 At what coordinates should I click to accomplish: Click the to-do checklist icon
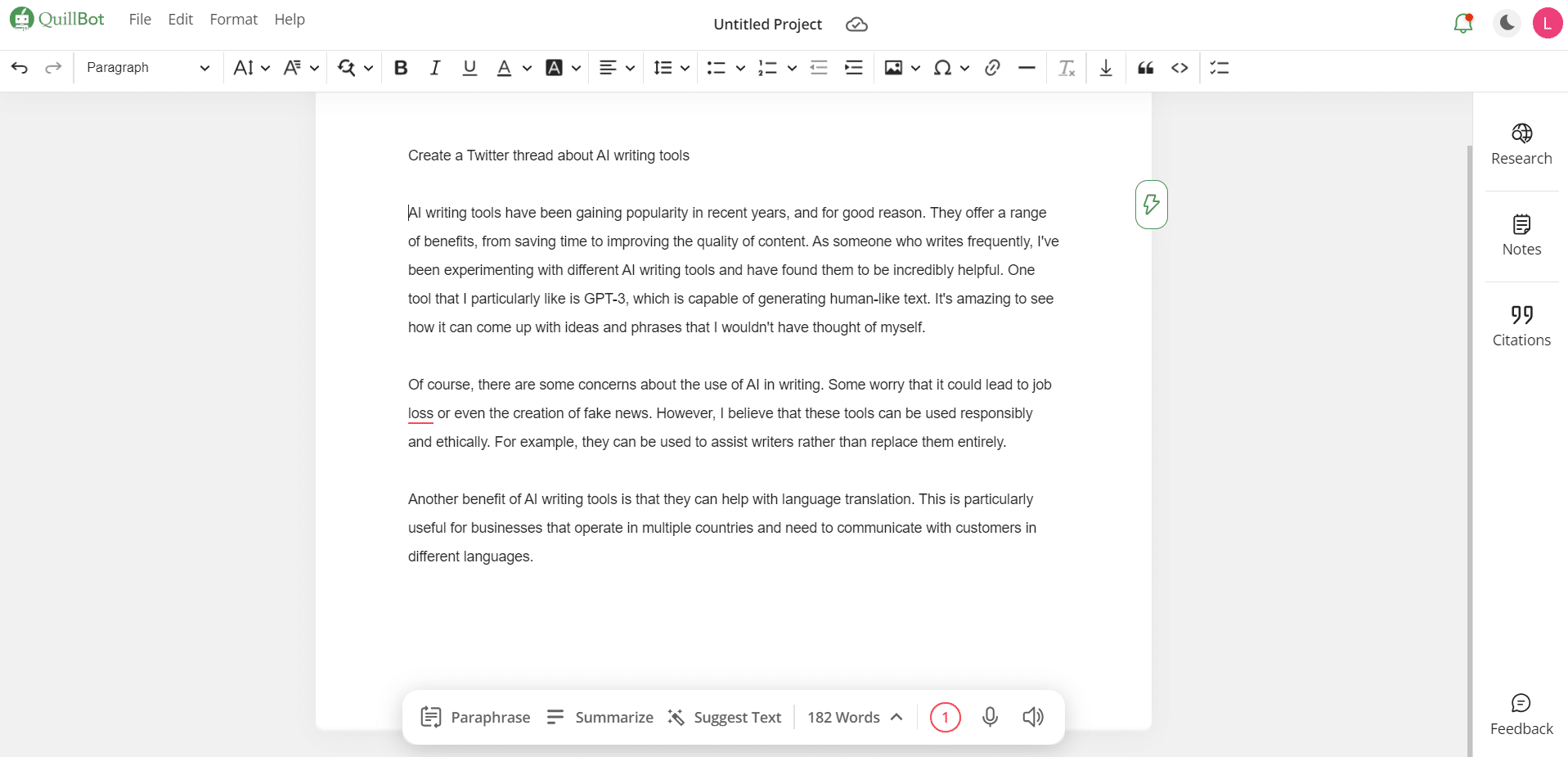(1220, 68)
